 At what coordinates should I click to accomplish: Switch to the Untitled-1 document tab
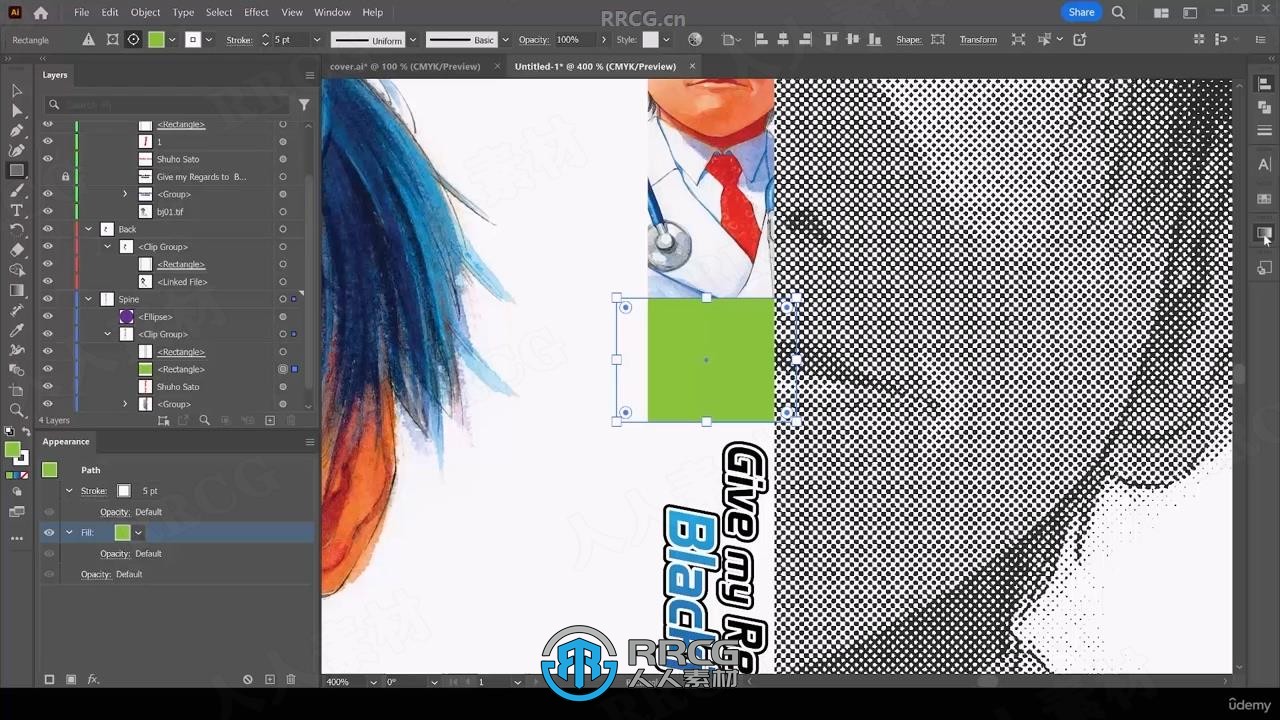[595, 66]
